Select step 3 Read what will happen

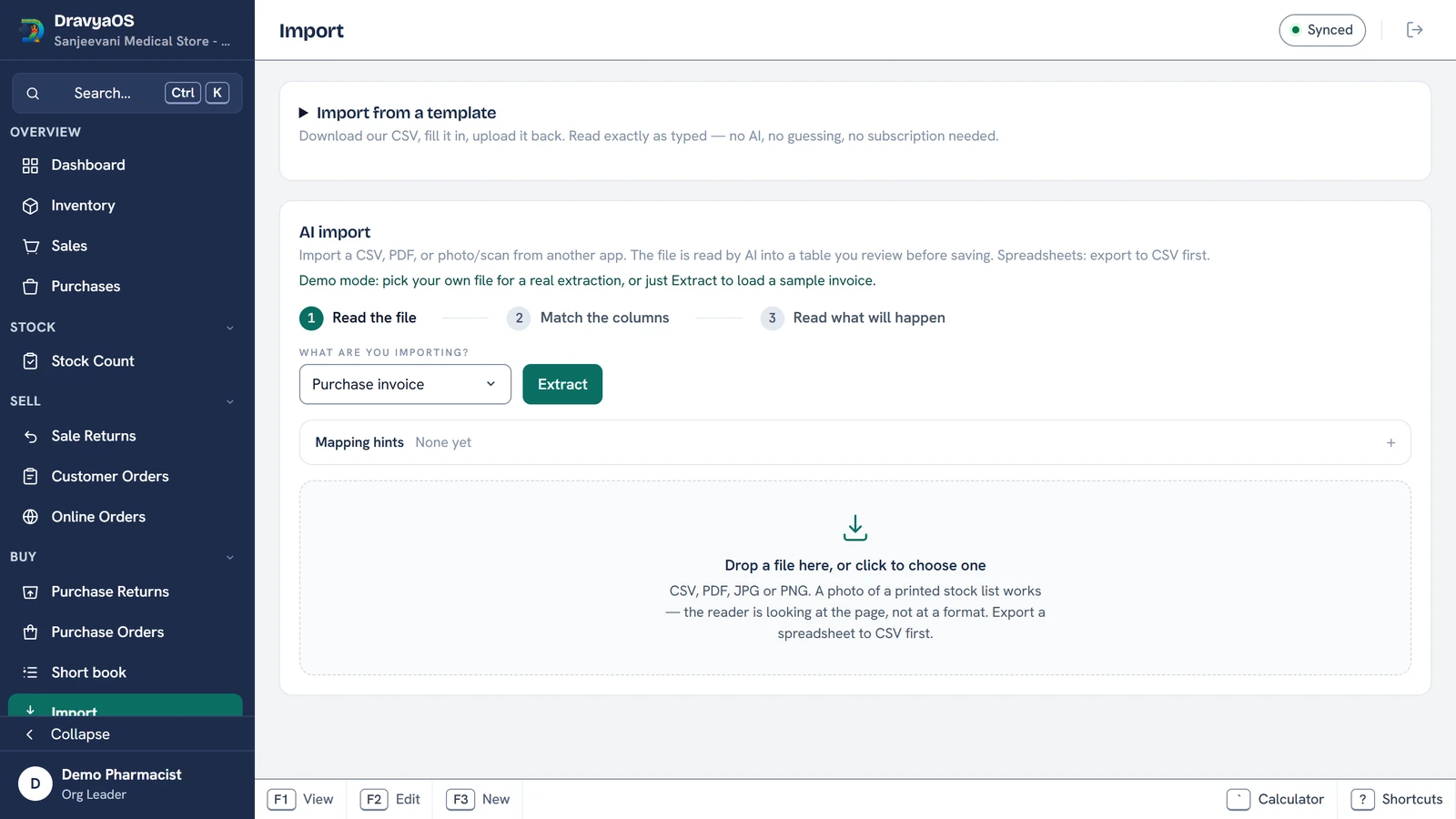point(853,318)
